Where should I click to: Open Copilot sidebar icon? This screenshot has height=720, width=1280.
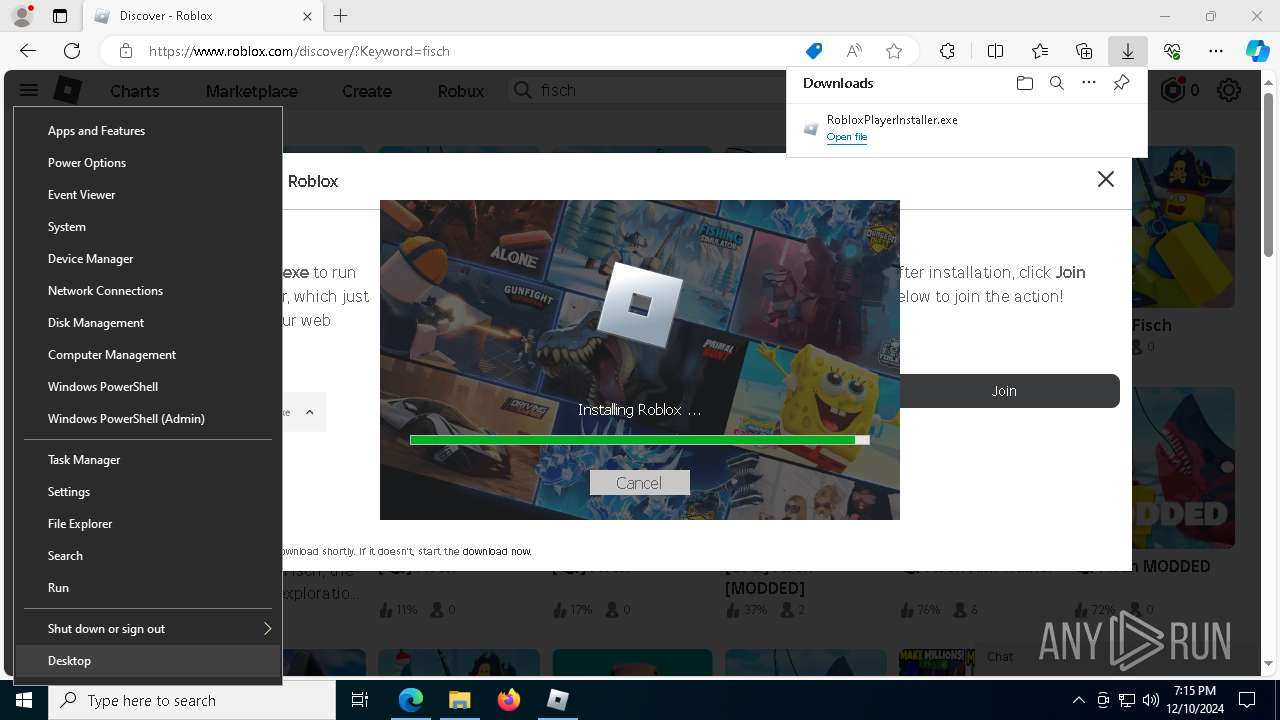point(1257,51)
